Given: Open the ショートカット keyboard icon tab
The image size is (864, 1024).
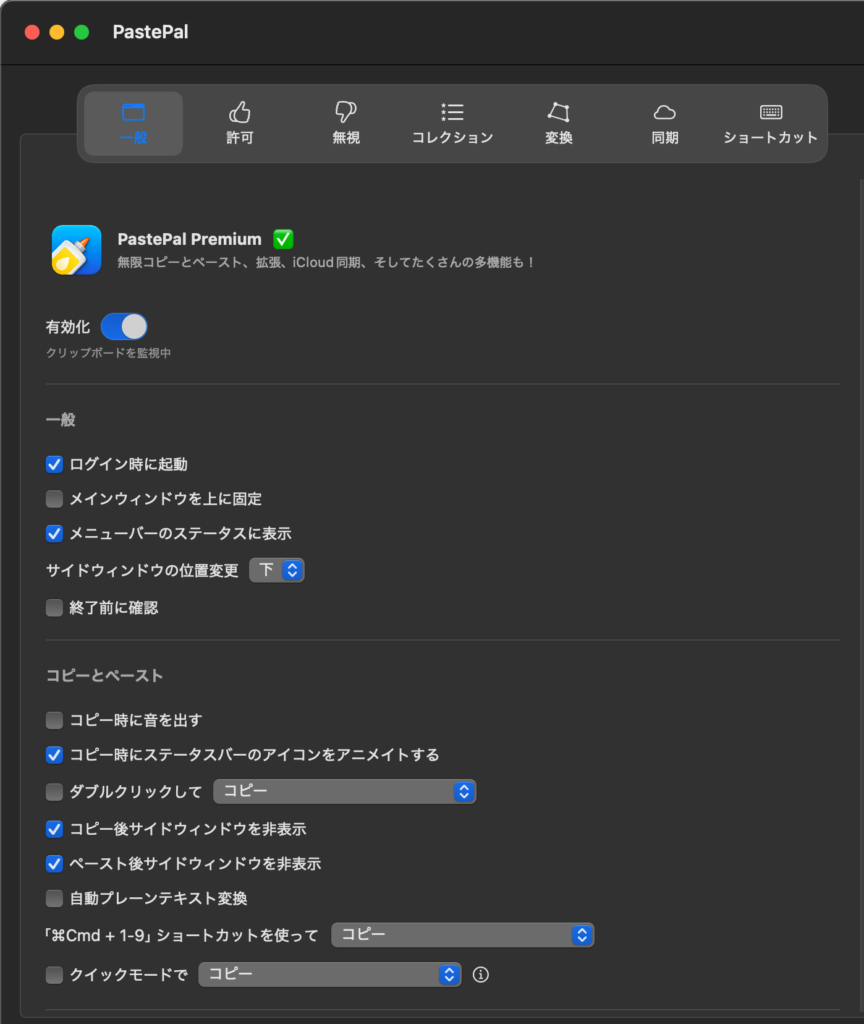Looking at the screenshot, I should coord(770,123).
